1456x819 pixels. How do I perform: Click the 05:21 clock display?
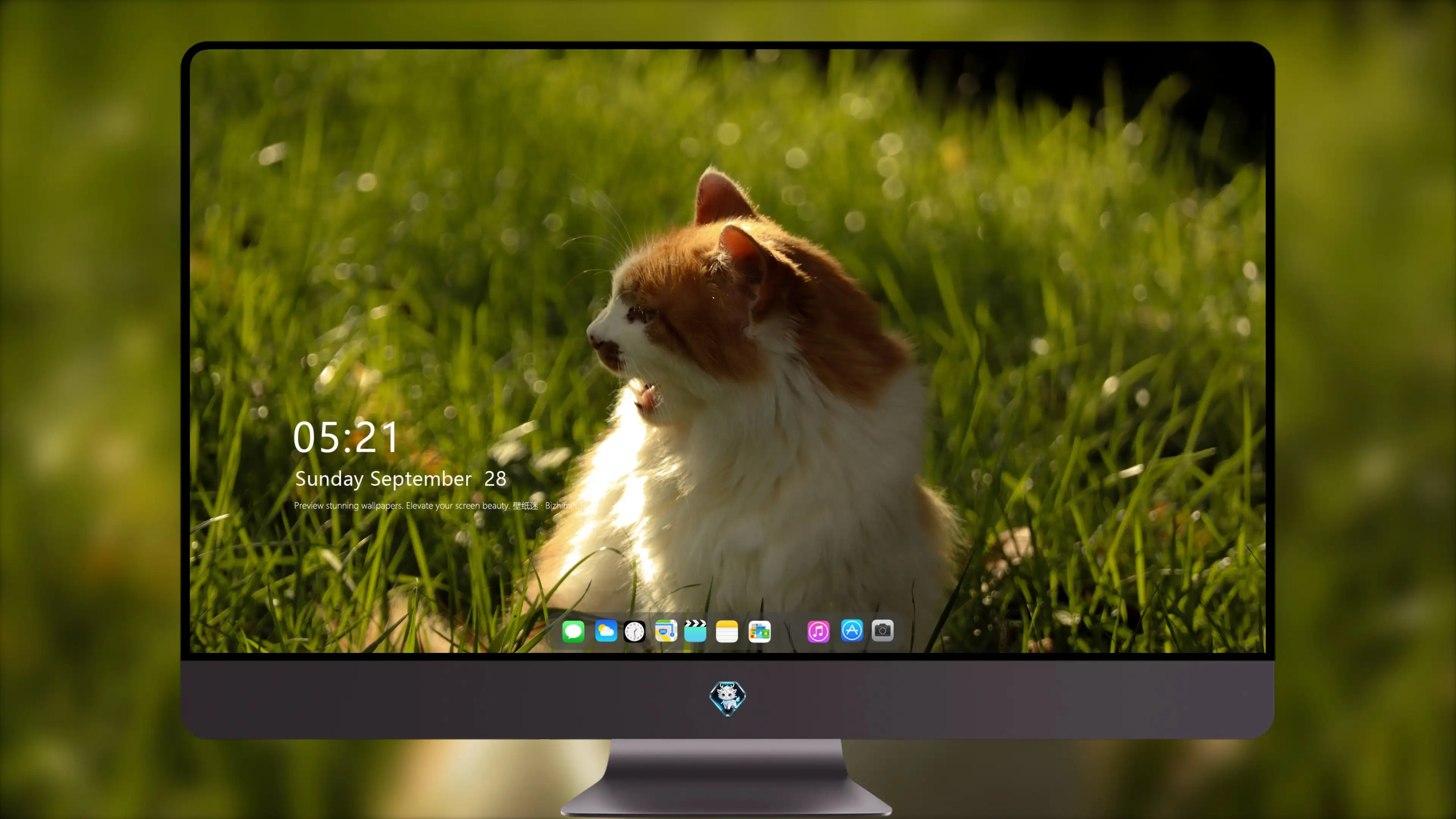point(346,438)
